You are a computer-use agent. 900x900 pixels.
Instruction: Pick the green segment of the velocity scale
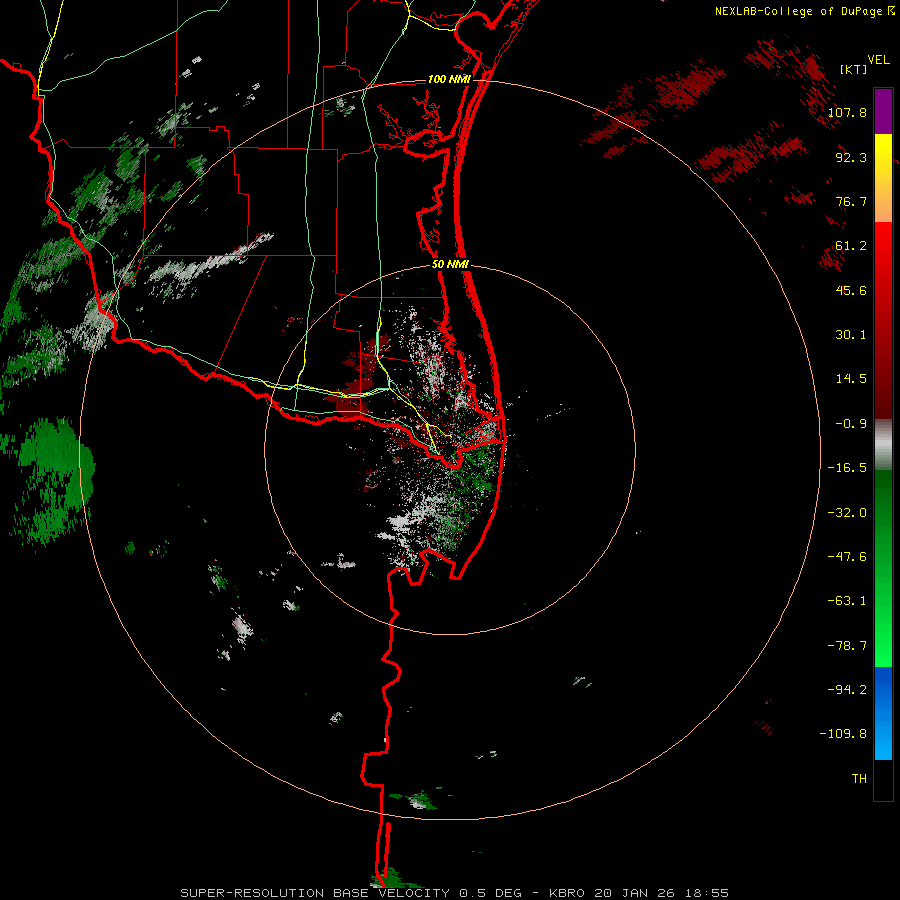[883, 568]
